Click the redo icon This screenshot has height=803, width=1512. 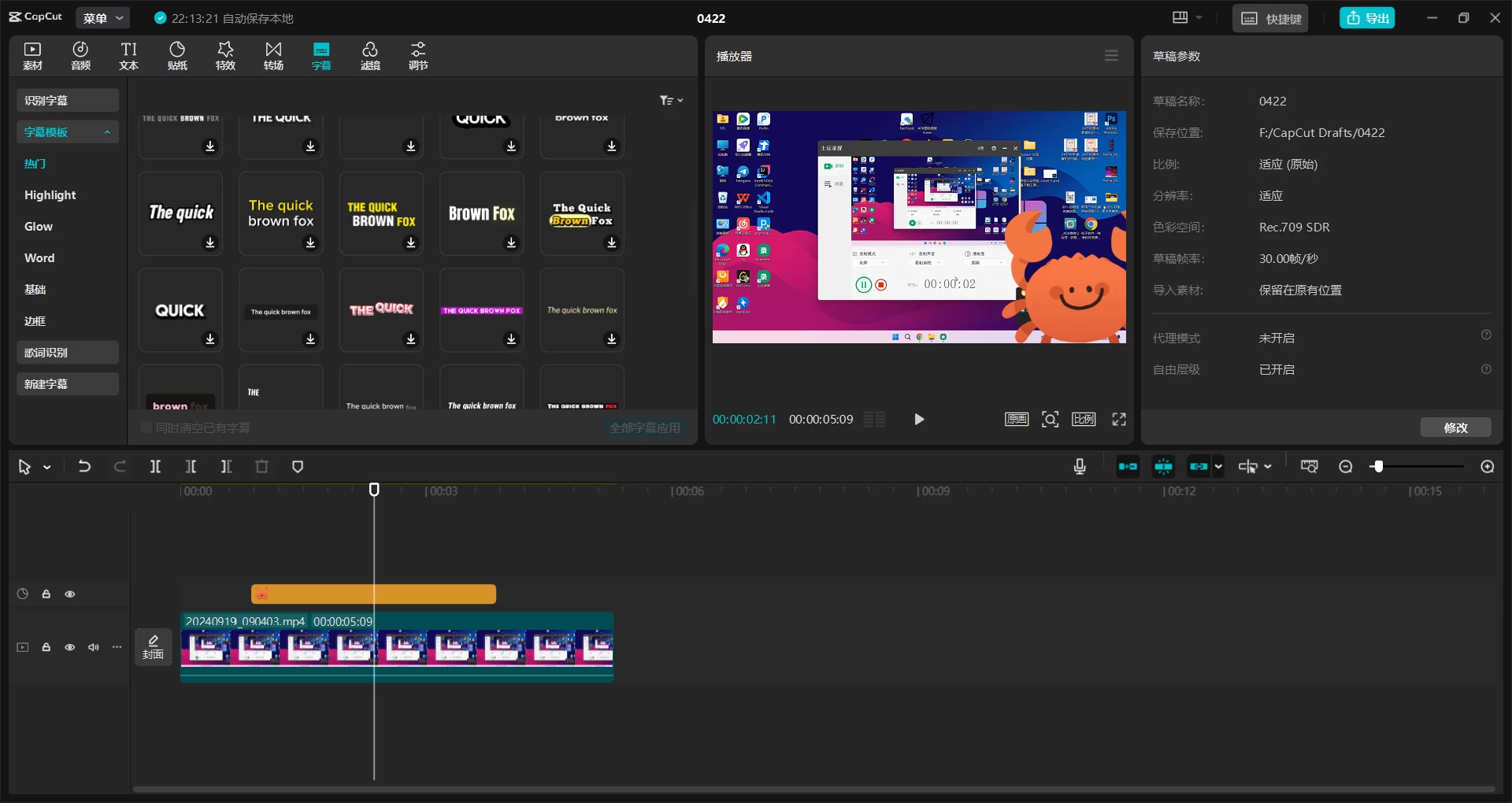click(x=120, y=467)
